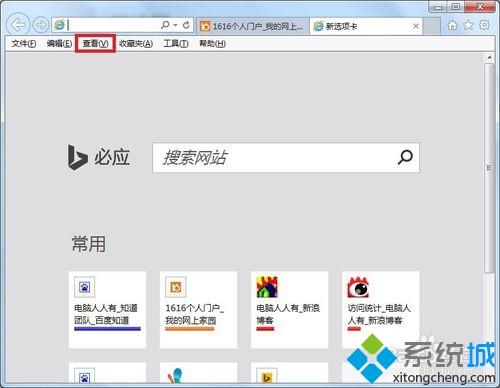
Task: Open the 收藏夹(A) menu
Action: tap(136, 44)
